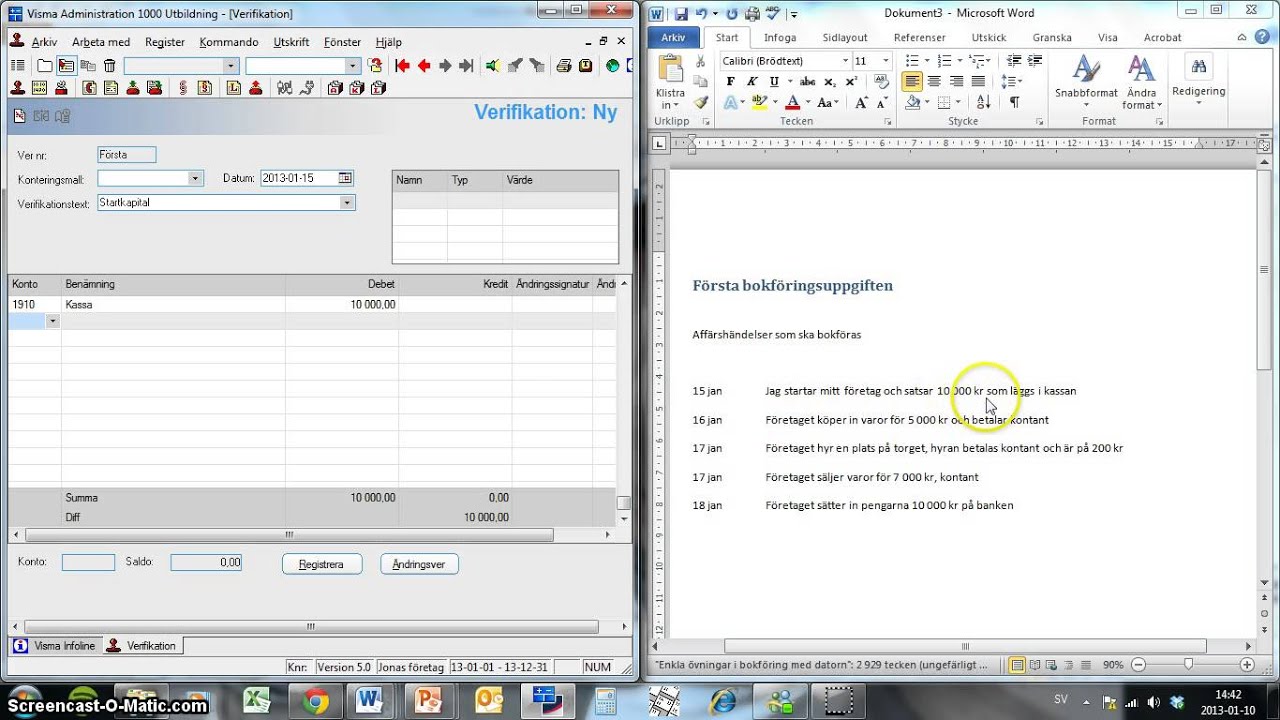Go to next record gray arrow

point(446,66)
